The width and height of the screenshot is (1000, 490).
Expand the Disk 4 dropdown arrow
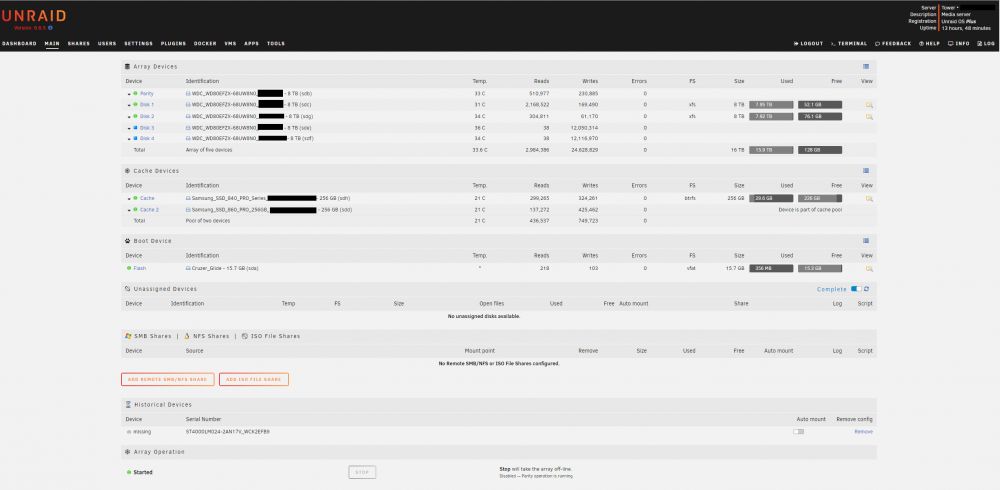click(x=129, y=139)
